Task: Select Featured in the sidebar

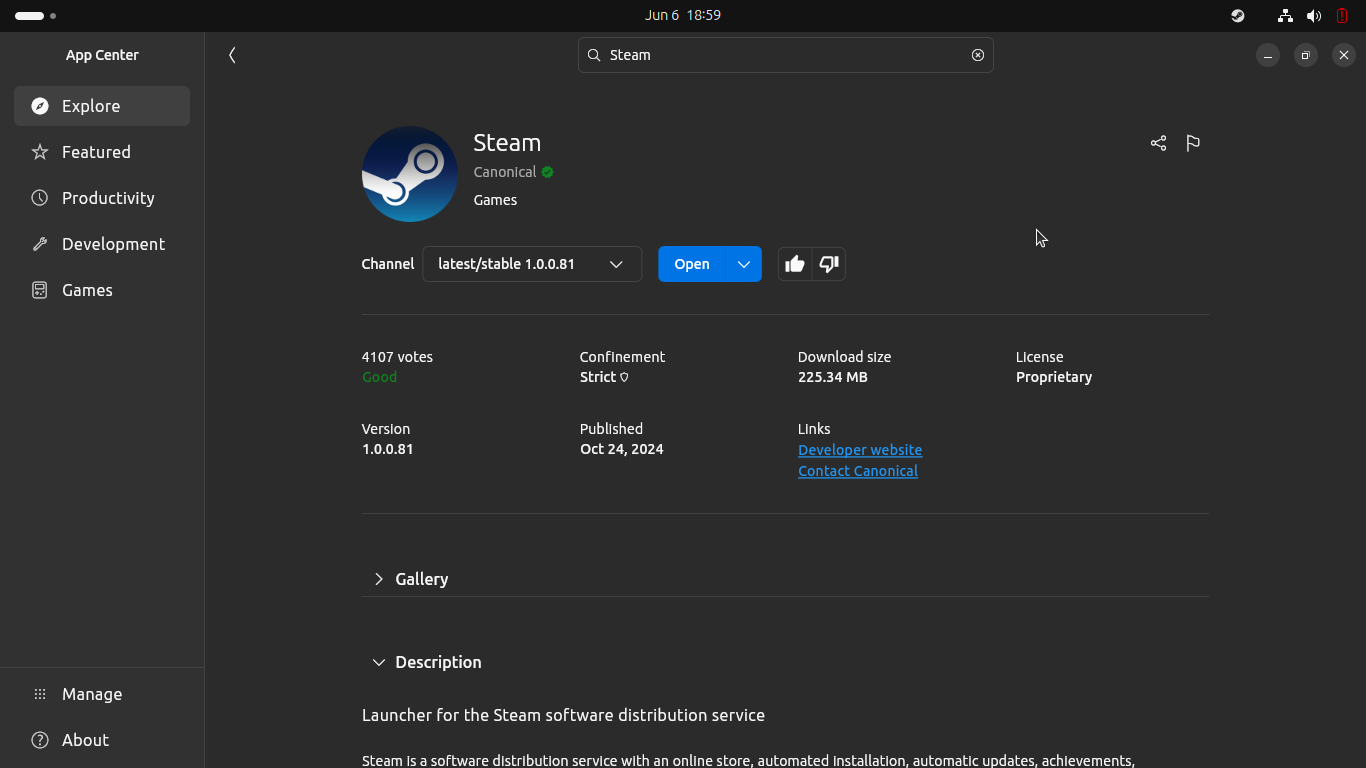Action: pos(96,152)
